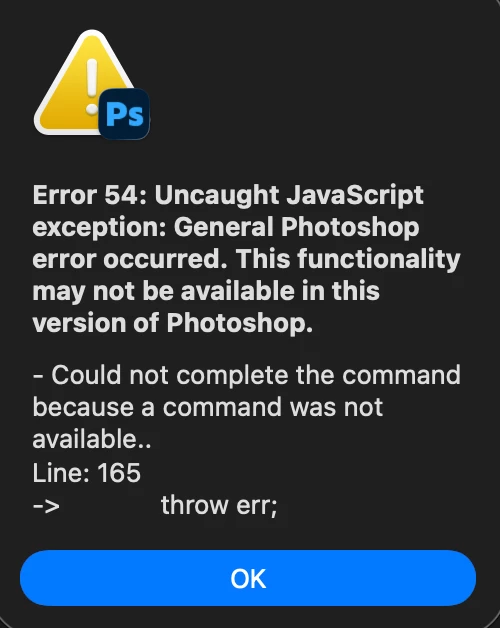The image size is (500, 628).
Task: Click the "Uncaught JavaScript" text
Action: [x=289, y=196]
